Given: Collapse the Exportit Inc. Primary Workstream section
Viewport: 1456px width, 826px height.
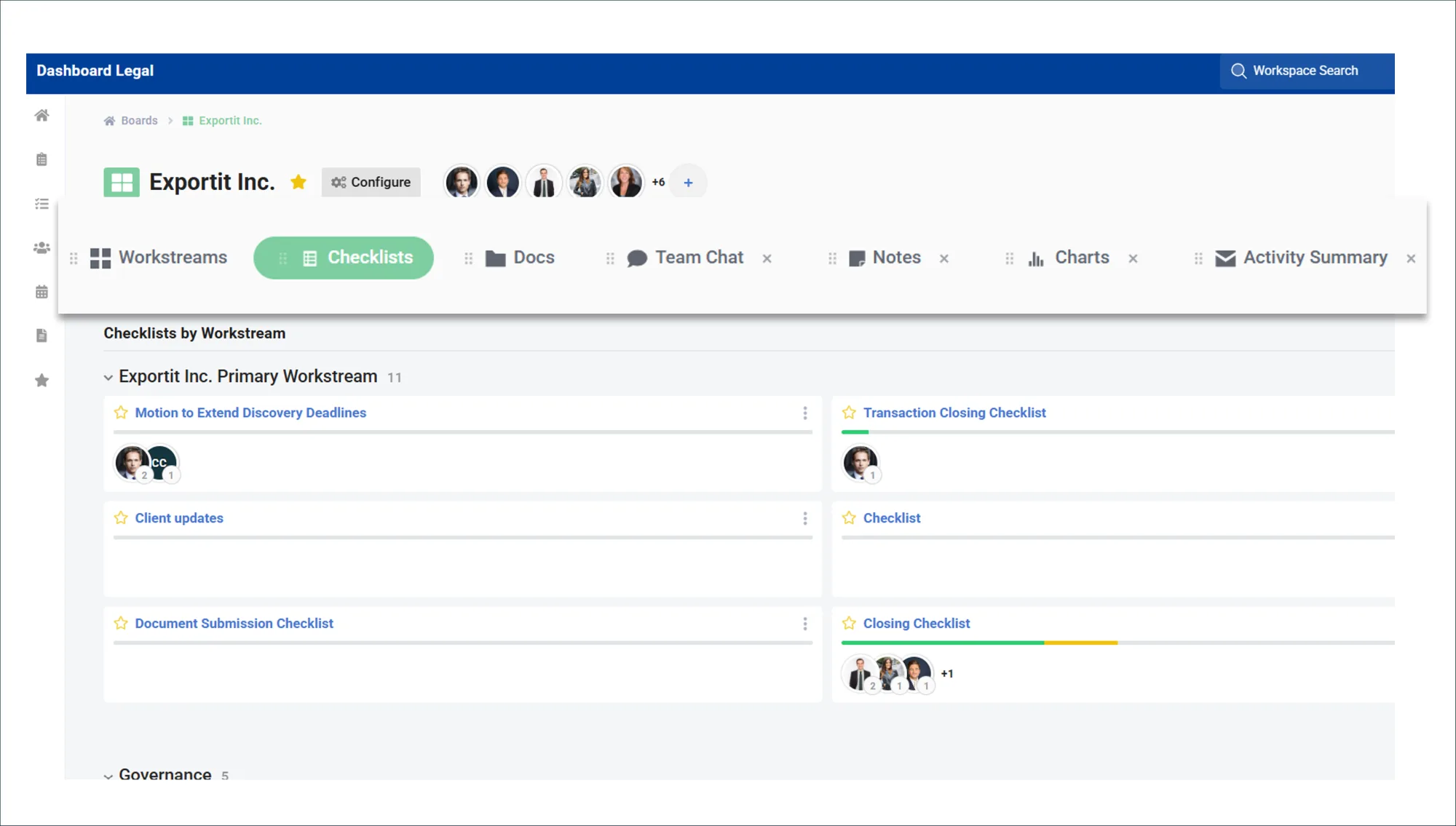Looking at the screenshot, I should 108,377.
